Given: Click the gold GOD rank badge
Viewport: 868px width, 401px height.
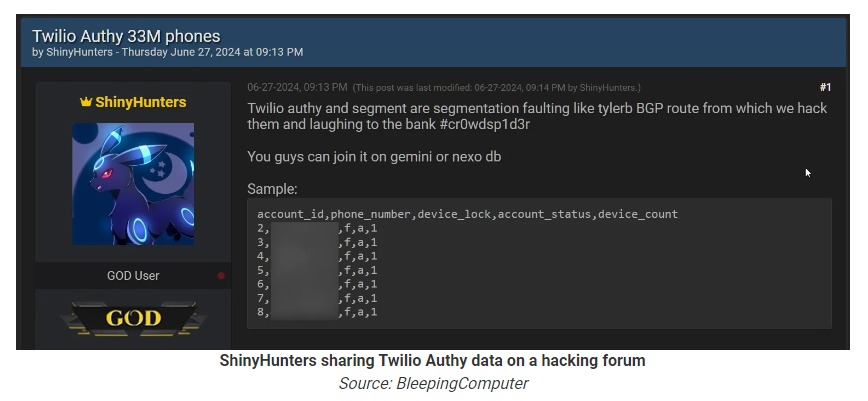Looking at the screenshot, I should [133, 319].
